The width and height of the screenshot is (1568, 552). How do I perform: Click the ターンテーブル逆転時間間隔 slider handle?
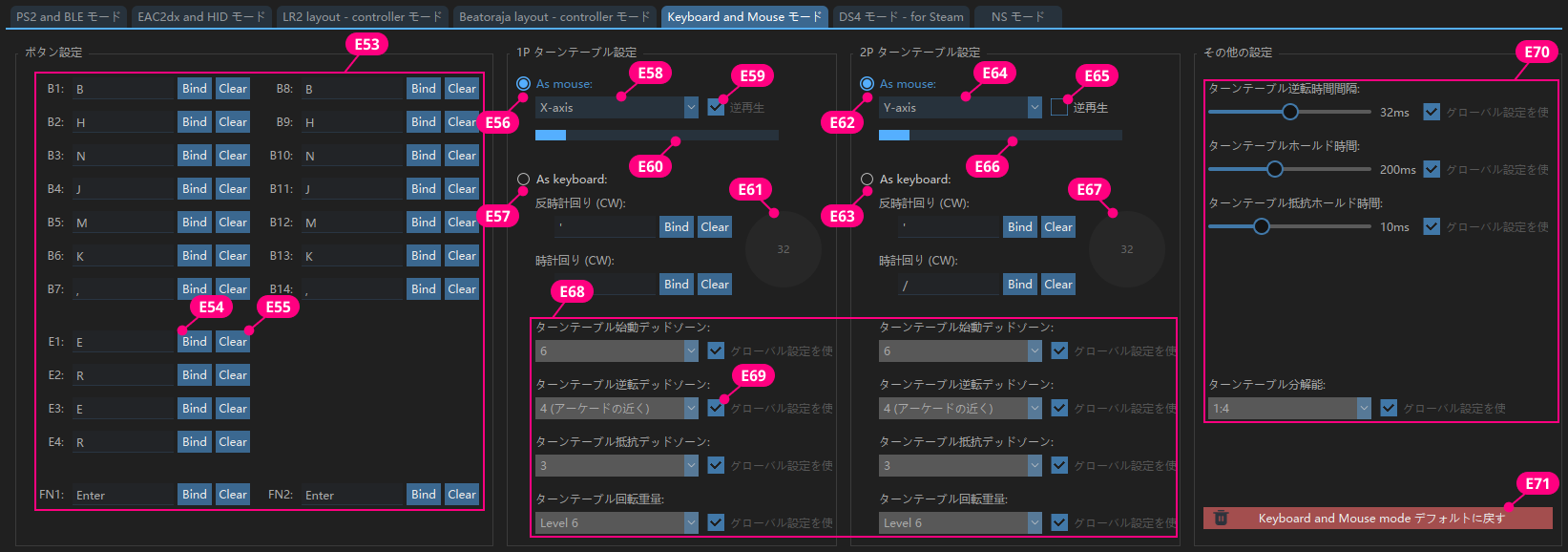(x=1290, y=112)
